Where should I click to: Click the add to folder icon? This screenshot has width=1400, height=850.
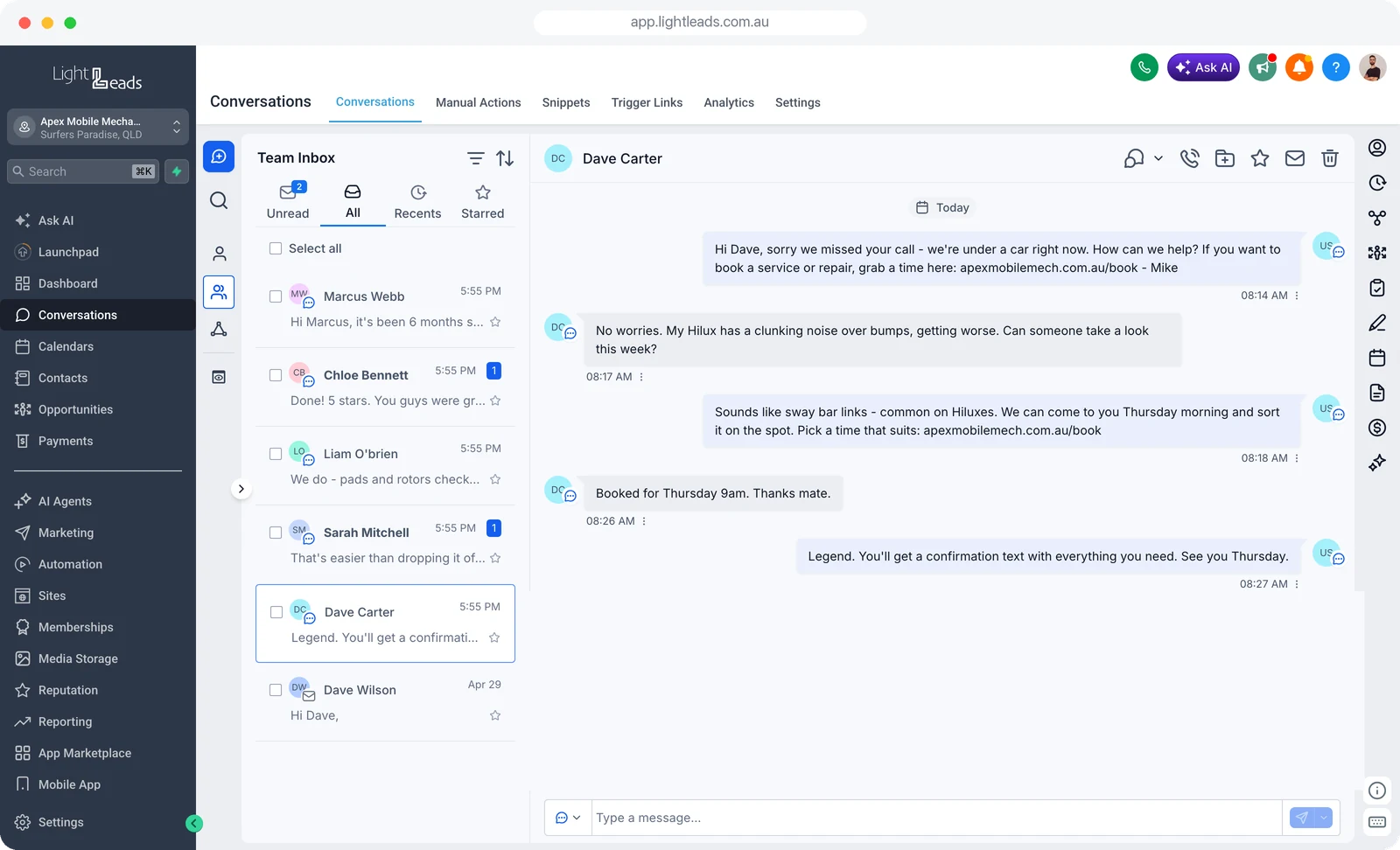1225,158
